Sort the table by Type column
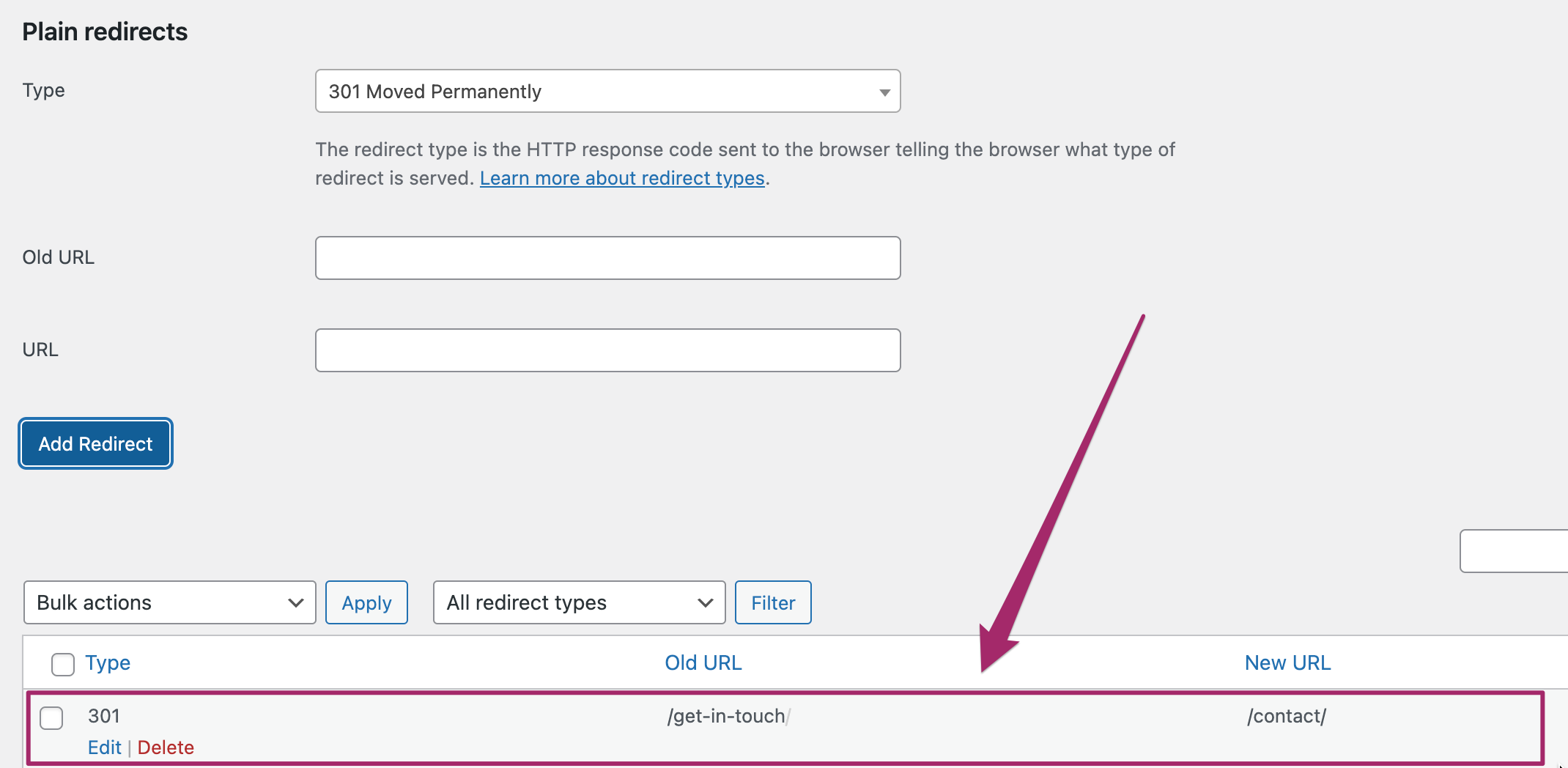 pyautogui.click(x=108, y=662)
